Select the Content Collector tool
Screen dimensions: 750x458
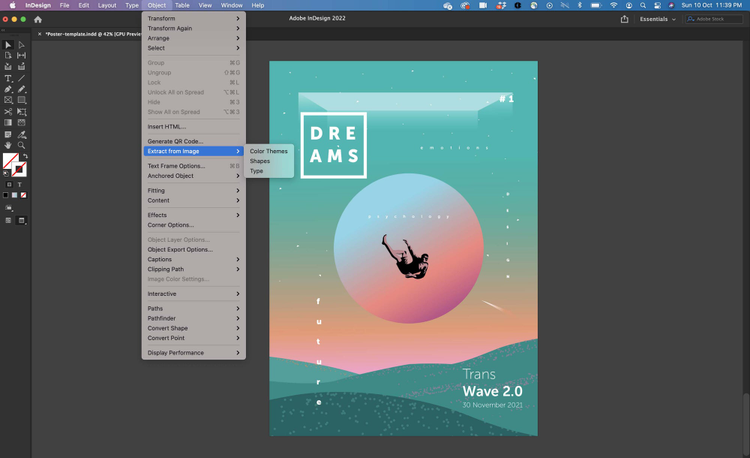tap(8, 66)
